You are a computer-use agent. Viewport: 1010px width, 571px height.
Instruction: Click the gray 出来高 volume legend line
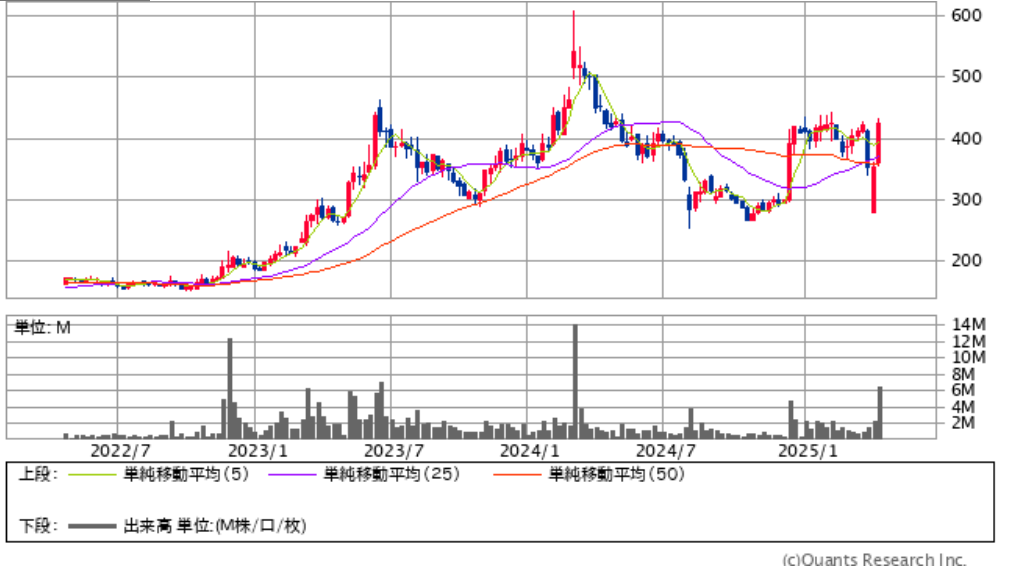pos(90,525)
